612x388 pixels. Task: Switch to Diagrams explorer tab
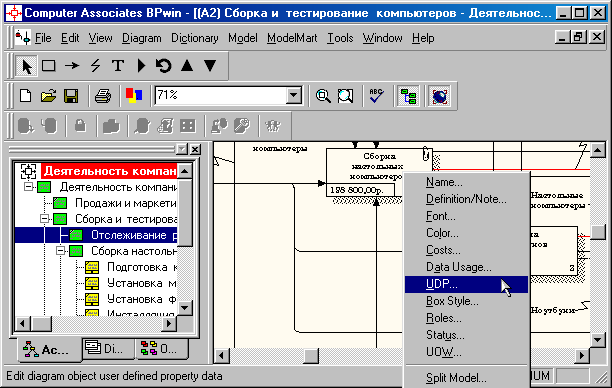(108, 348)
